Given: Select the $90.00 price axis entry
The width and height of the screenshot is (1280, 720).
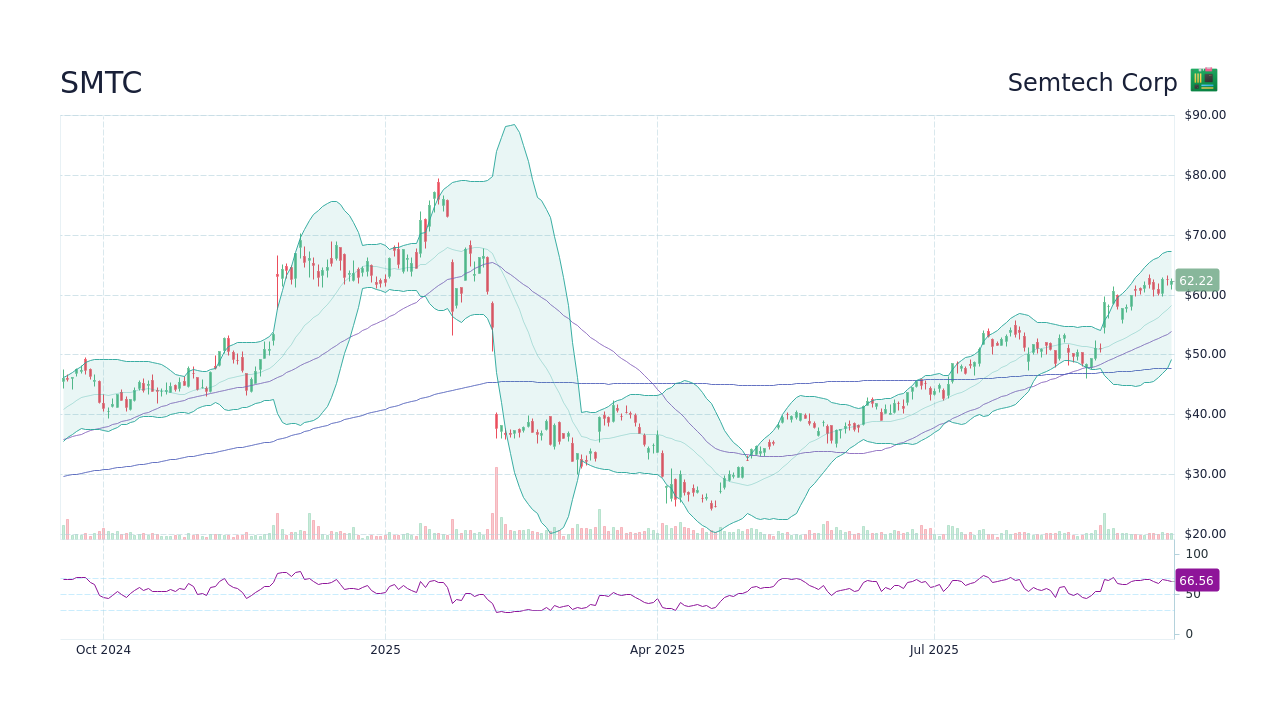Looking at the screenshot, I should click(x=1205, y=114).
